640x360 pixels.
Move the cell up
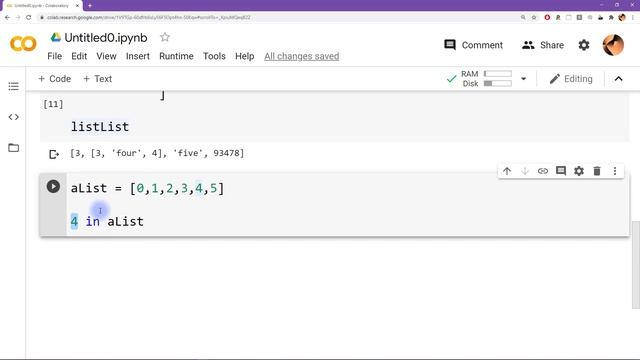pos(507,171)
